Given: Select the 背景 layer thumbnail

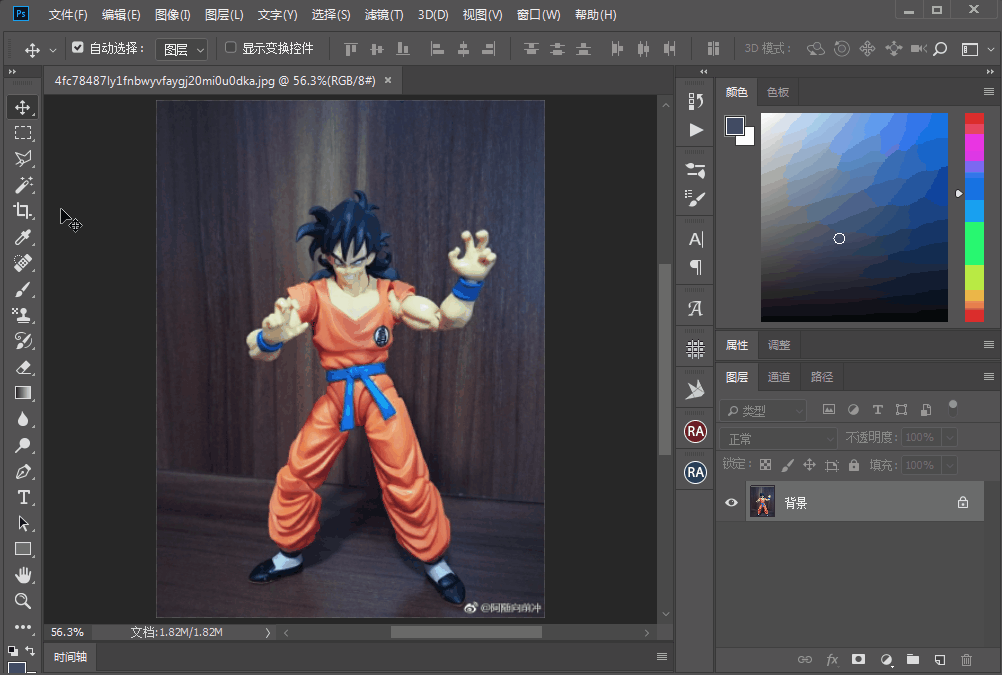Looking at the screenshot, I should (762, 502).
